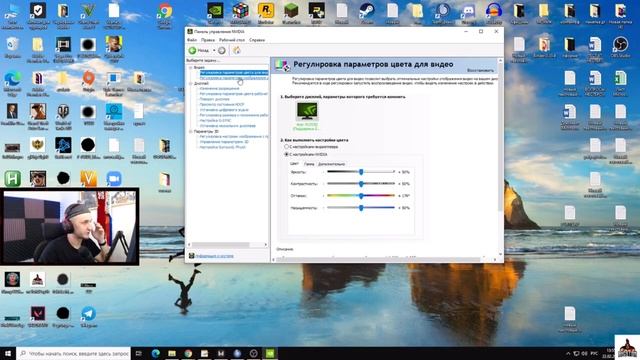Open the Back history dropdown arrow
This screenshot has width=640, height=360.
(x=214, y=50)
